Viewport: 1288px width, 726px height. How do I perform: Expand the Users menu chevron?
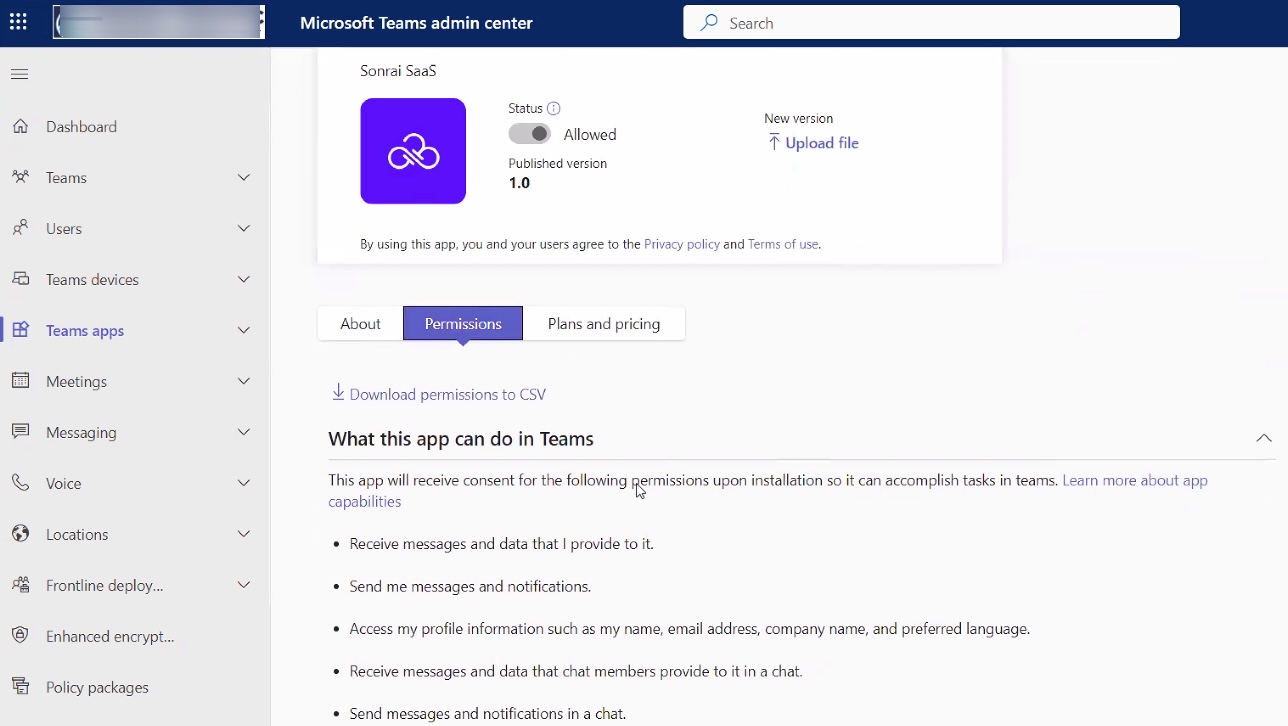pyautogui.click(x=244, y=228)
